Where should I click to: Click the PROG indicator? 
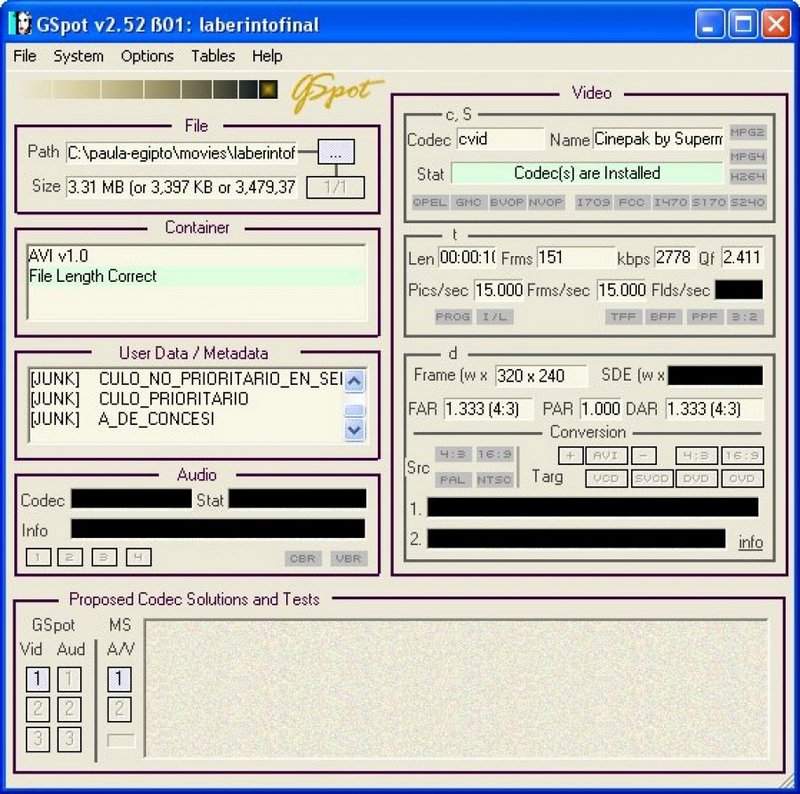(x=453, y=317)
